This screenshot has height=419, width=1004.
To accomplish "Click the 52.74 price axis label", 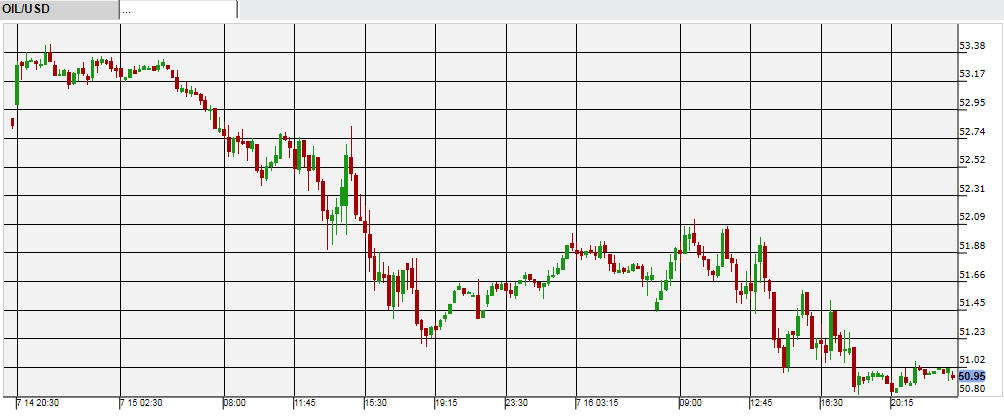I will click(973, 132).
